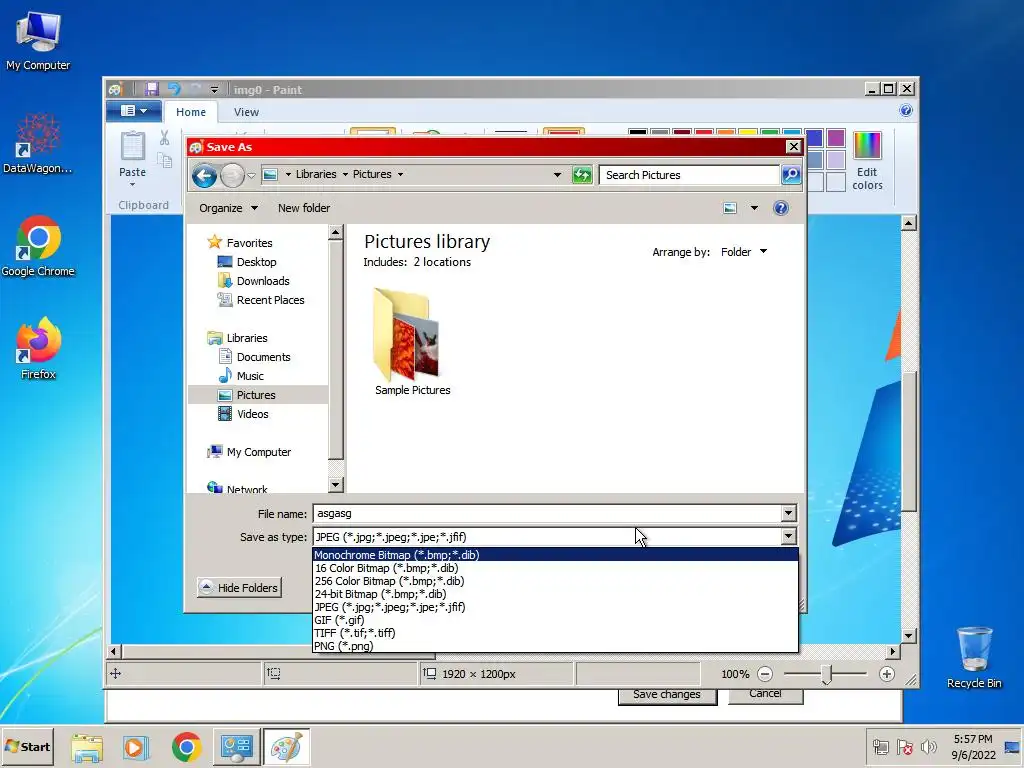Viewport: 1024px width, 768px height.
Task: Expand the address bar previous locations dropdown
Action: click(x=557, y=174)
